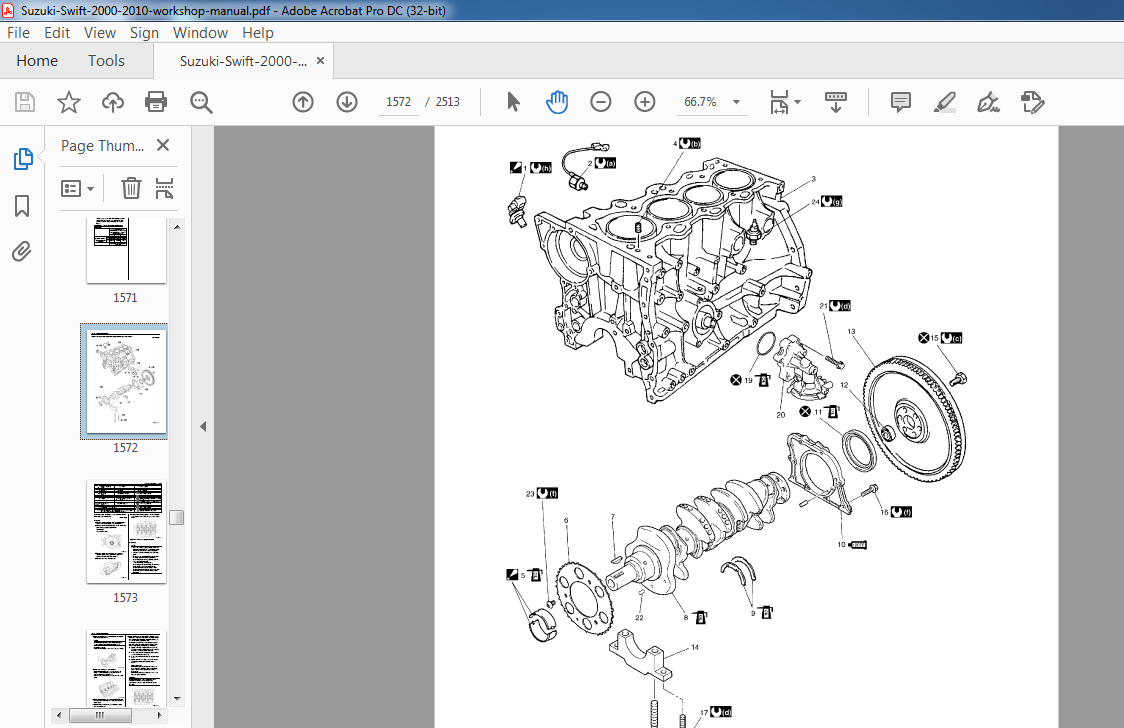Close the Suzuki-Swift document tab
The image size is (1124, 728).
pos(320,61)
